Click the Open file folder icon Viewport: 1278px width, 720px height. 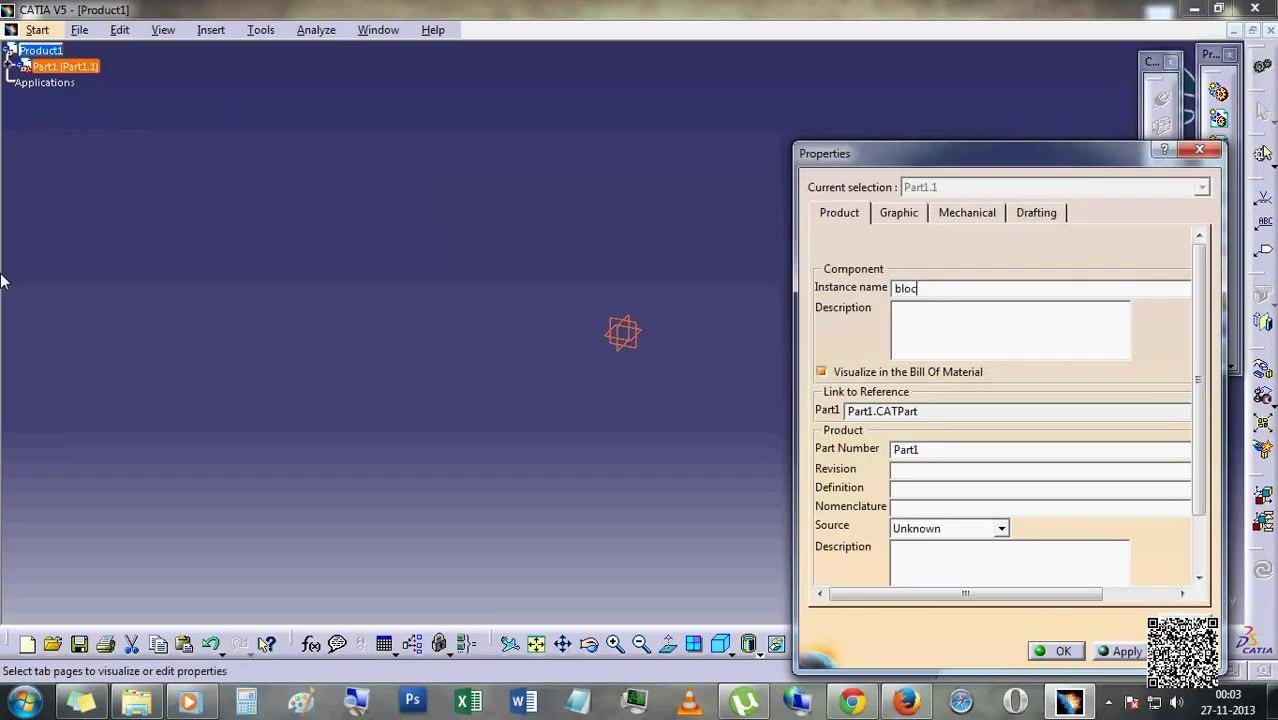pos(53,645)
